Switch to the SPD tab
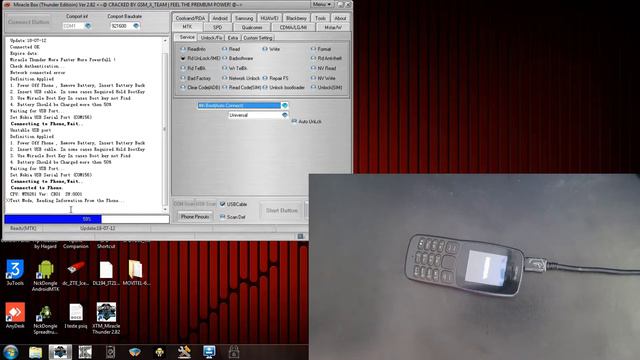 click(218, 28)
